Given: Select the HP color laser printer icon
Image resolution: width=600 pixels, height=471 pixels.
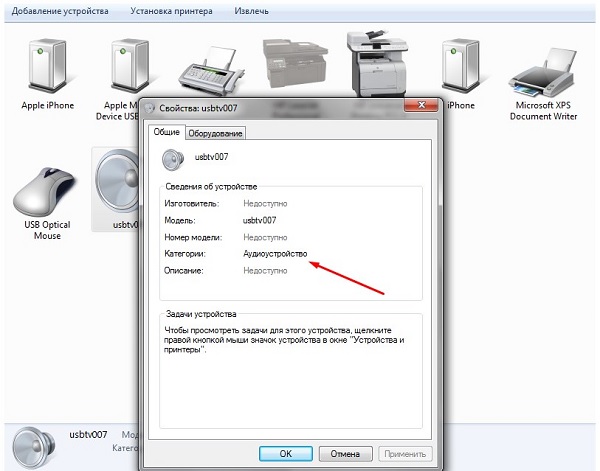Looking at the screenshot, I should (x=377, y=63).
